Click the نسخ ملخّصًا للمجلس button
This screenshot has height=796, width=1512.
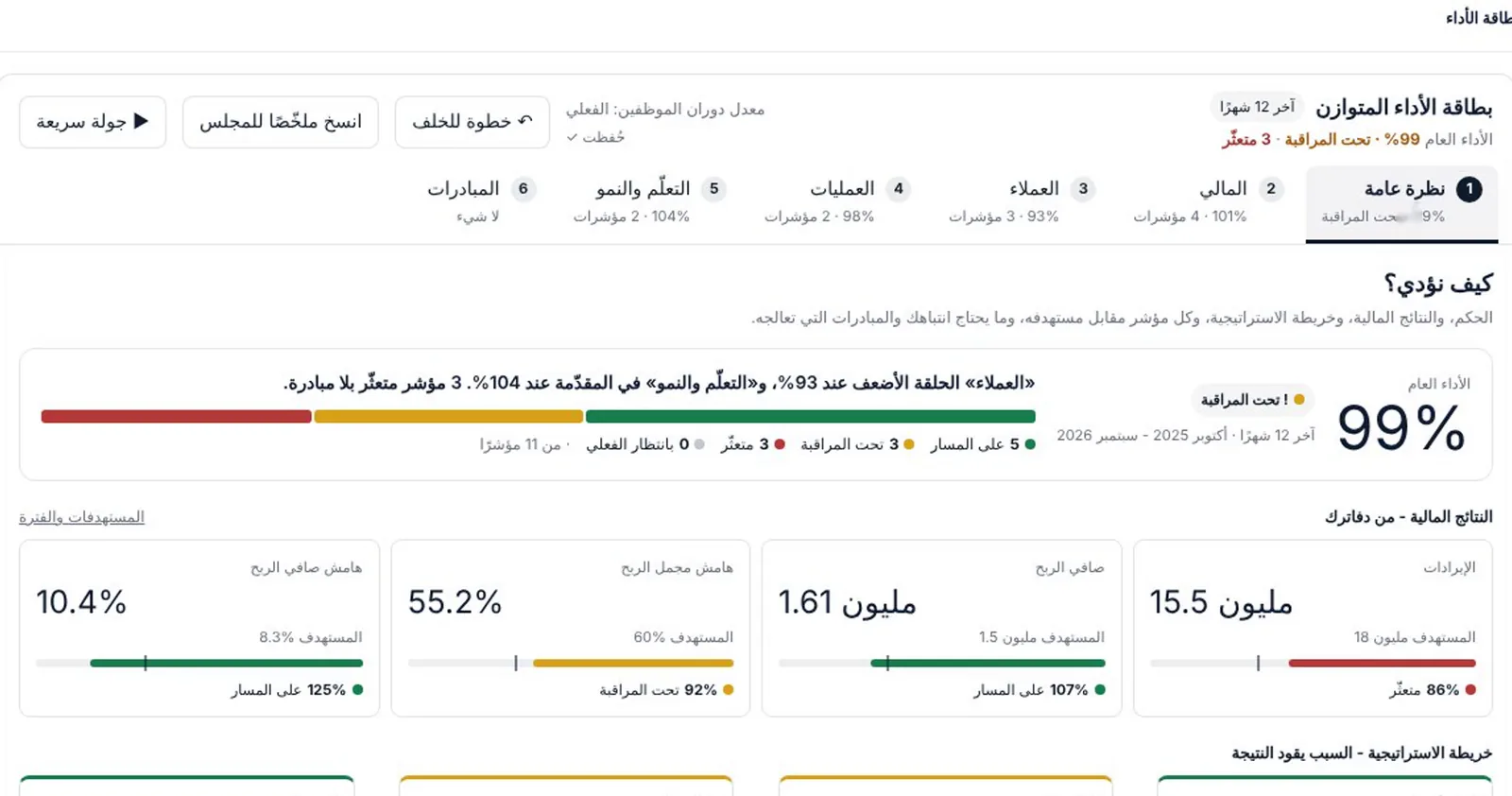click(281, 122)
